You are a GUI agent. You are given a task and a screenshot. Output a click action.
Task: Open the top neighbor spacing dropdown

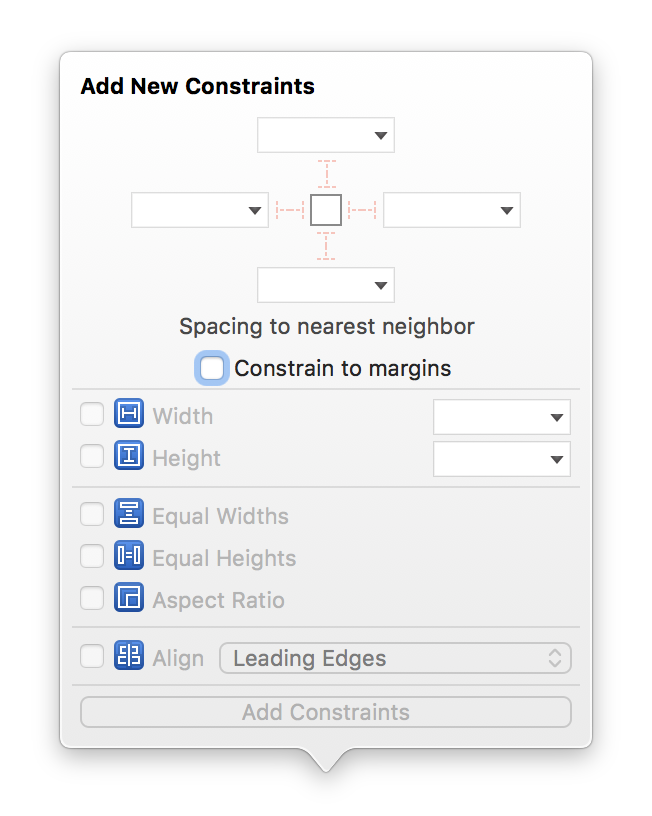tap(325, 135)
